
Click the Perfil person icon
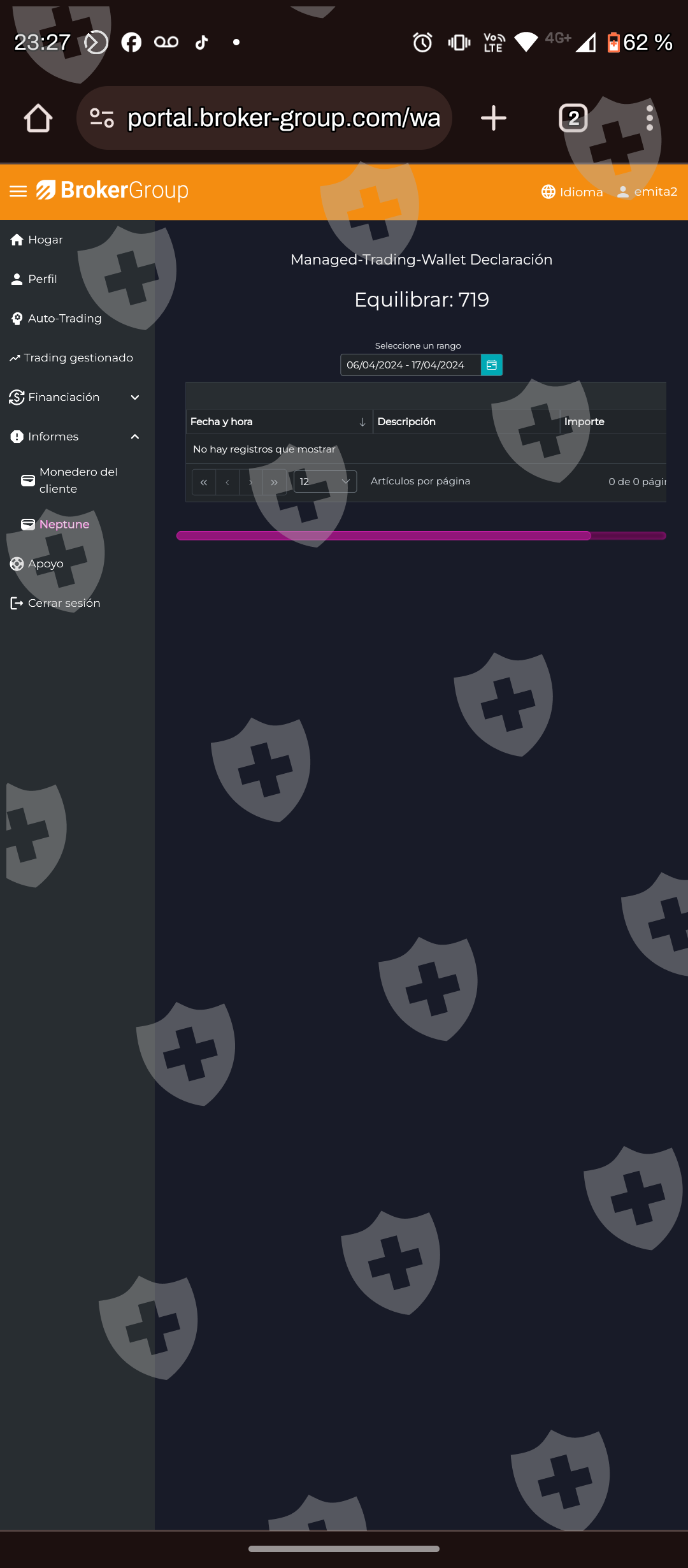tap(17, 279)
